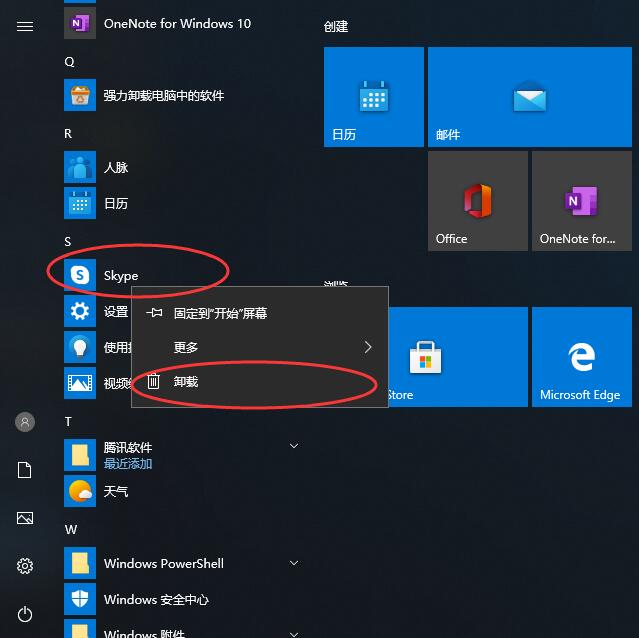Open the OneNote for... tile

point(582,201)
